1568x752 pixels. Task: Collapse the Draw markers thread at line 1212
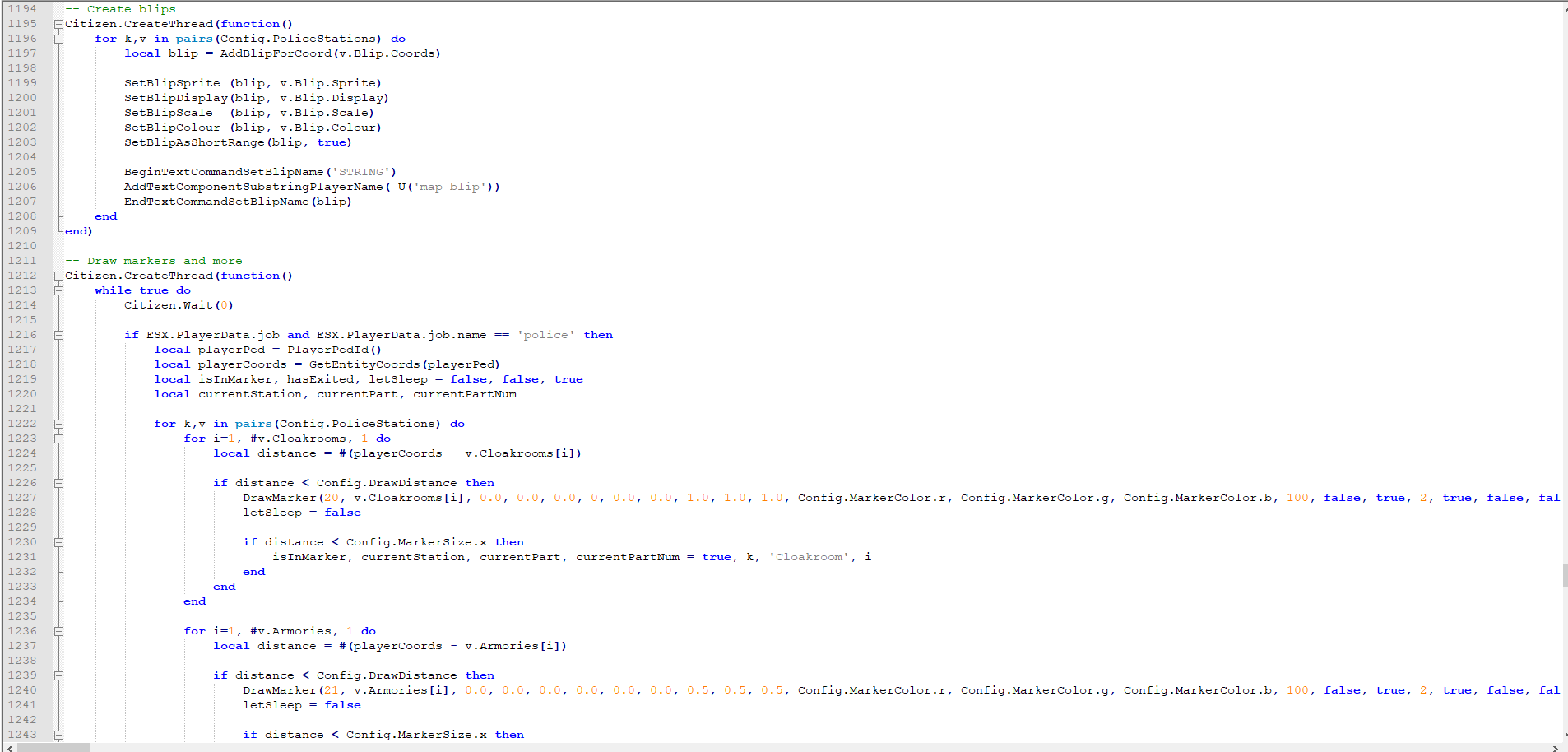(x=58, y=275)
